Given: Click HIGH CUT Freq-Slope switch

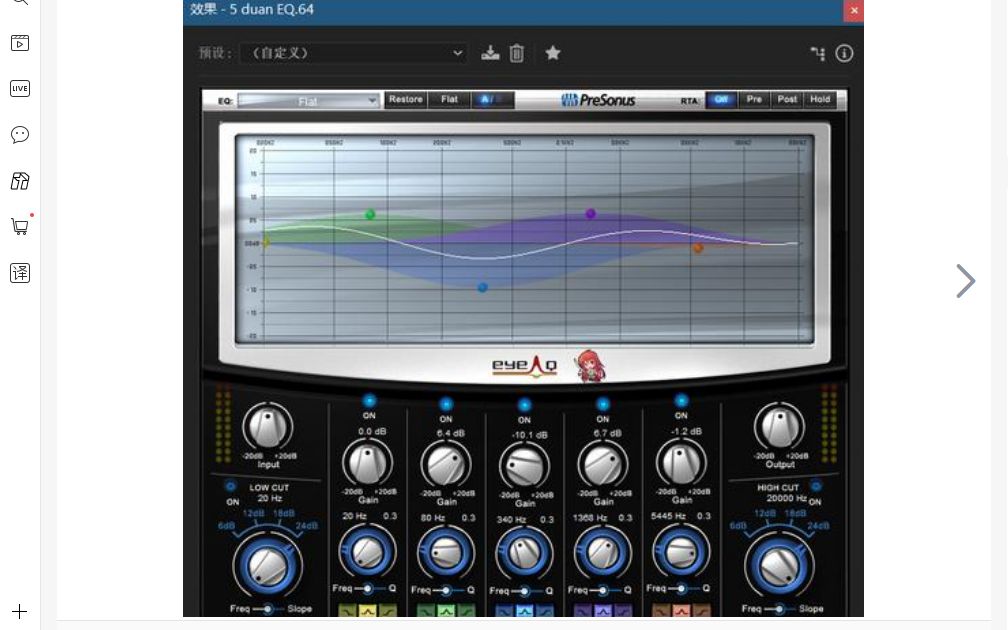Looking at the screenshot, I should [x=779, y=608].
